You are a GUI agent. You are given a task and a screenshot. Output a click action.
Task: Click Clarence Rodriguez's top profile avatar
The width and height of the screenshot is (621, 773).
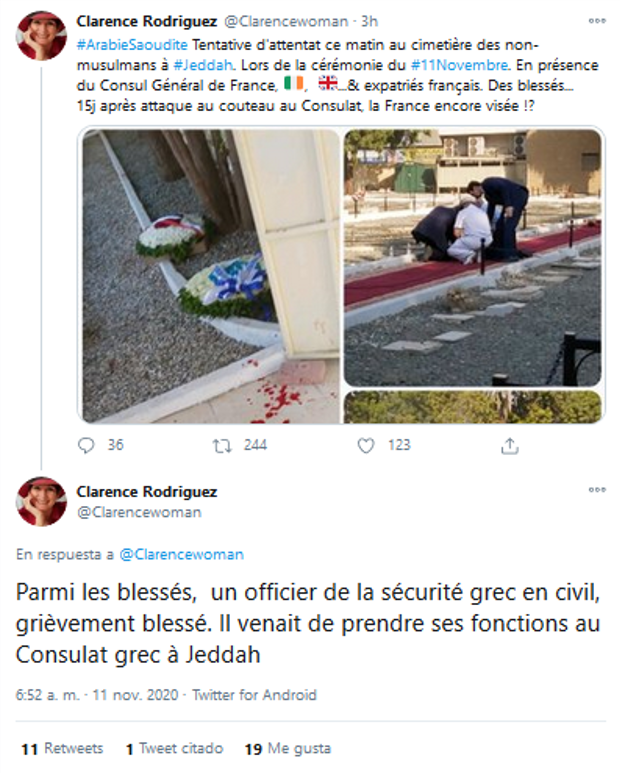[41, 35]
